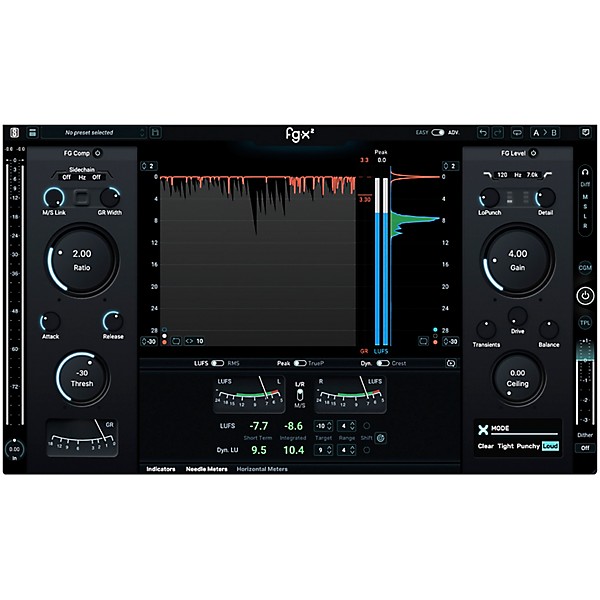Viewport: 600px width, 600px height.
Task: Open the No preset selected dropdown
Action: point(93,132)
